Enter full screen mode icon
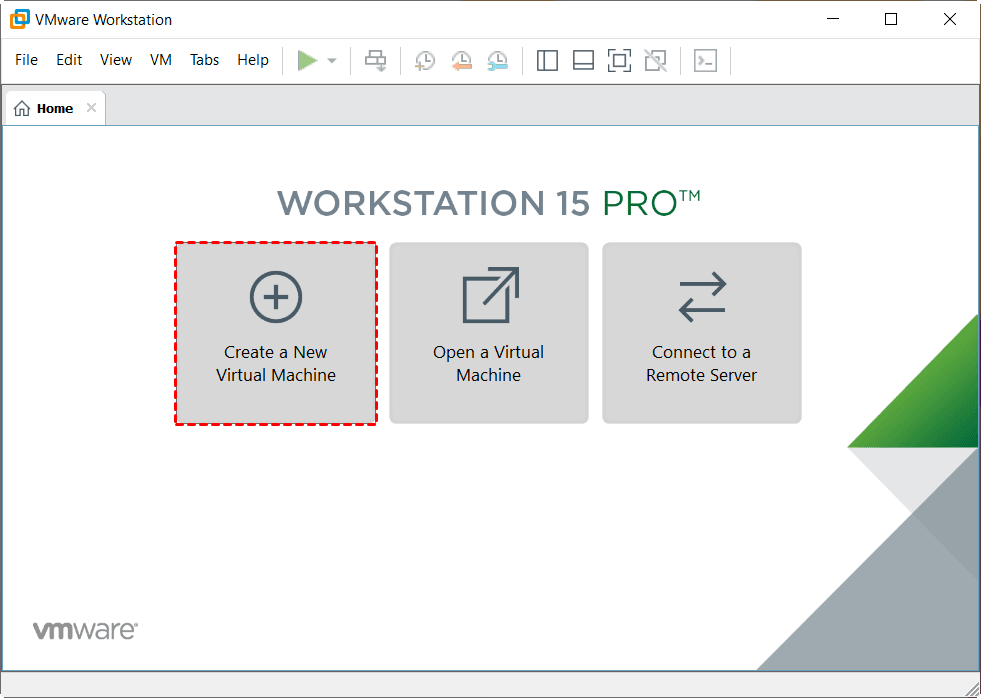Image resolution: width=981 pixels, height=698 pixels. point(619,61)
